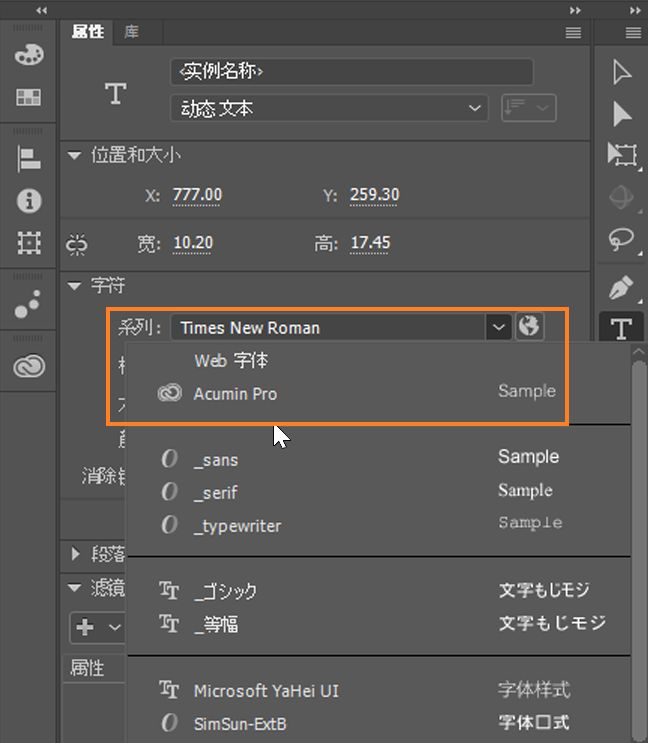
Task: Choose _等幅 font from list
Action: click(x=378, y=624)
